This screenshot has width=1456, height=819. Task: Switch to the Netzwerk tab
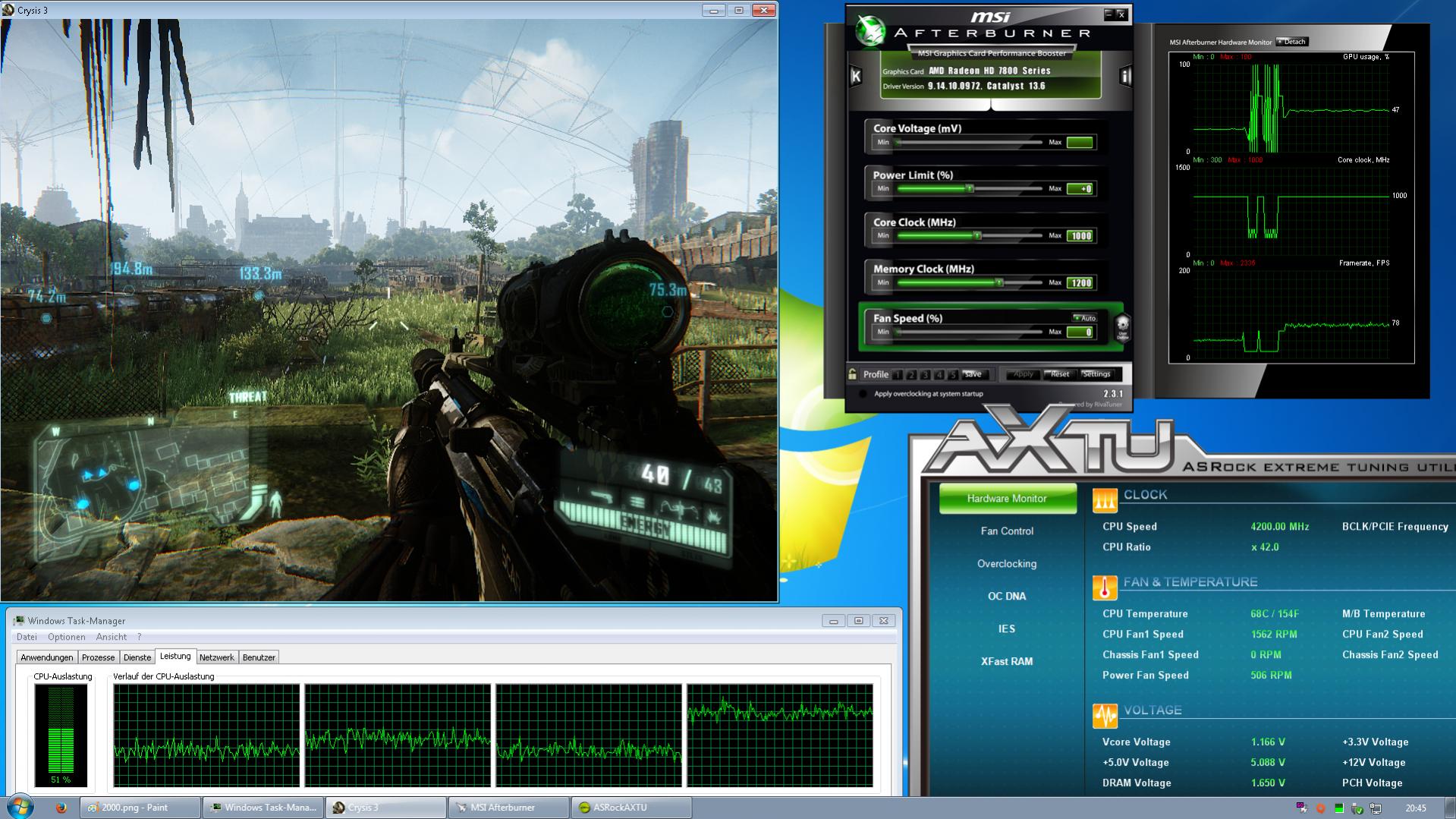click(217, 657)
